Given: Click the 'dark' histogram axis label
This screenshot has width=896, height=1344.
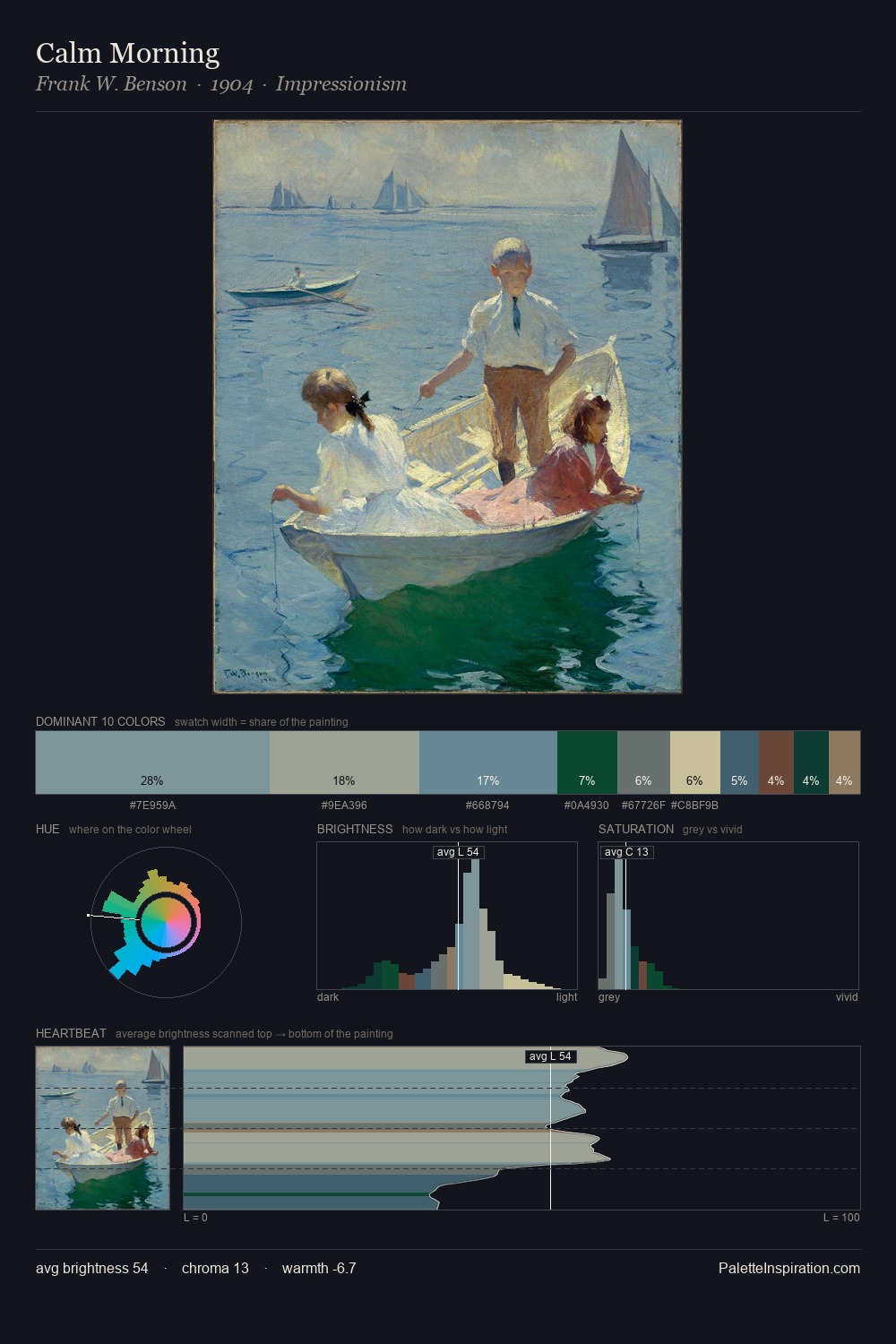Looking at the screenshot, I should 328,997.
